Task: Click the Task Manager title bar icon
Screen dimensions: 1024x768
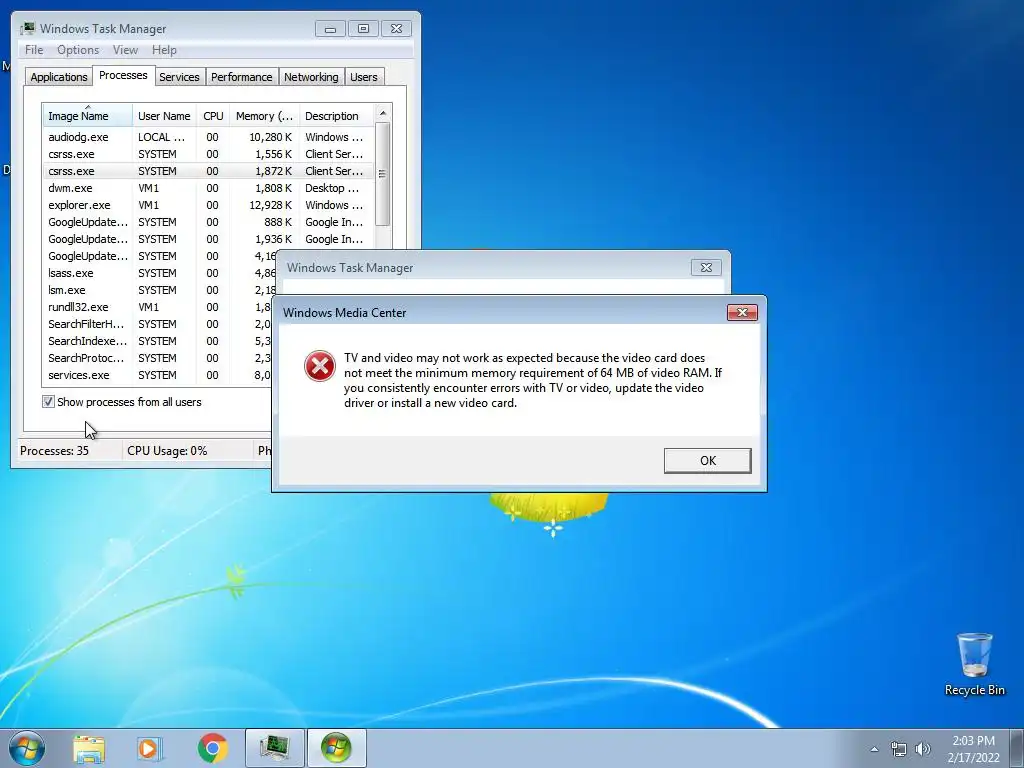Action: 27,28
